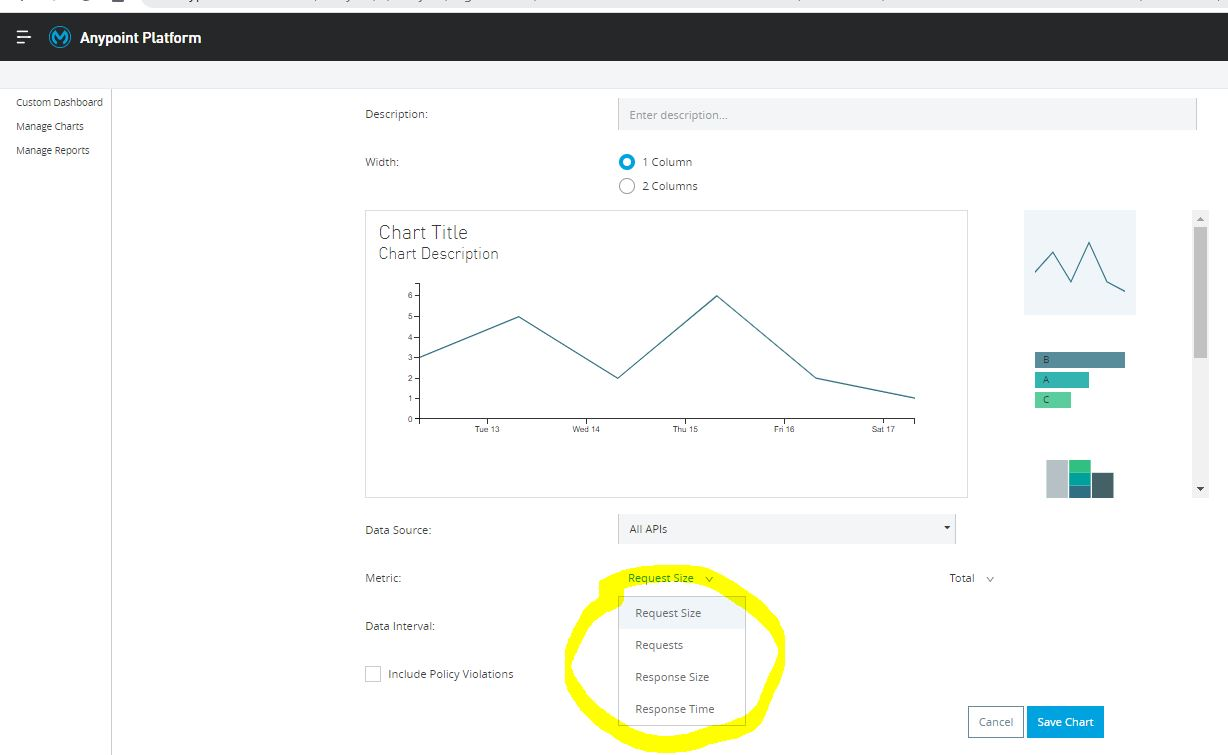Select the line chart type thumbnail
Viewport: 1228px width, 755px height.
tap(1079, 262)
